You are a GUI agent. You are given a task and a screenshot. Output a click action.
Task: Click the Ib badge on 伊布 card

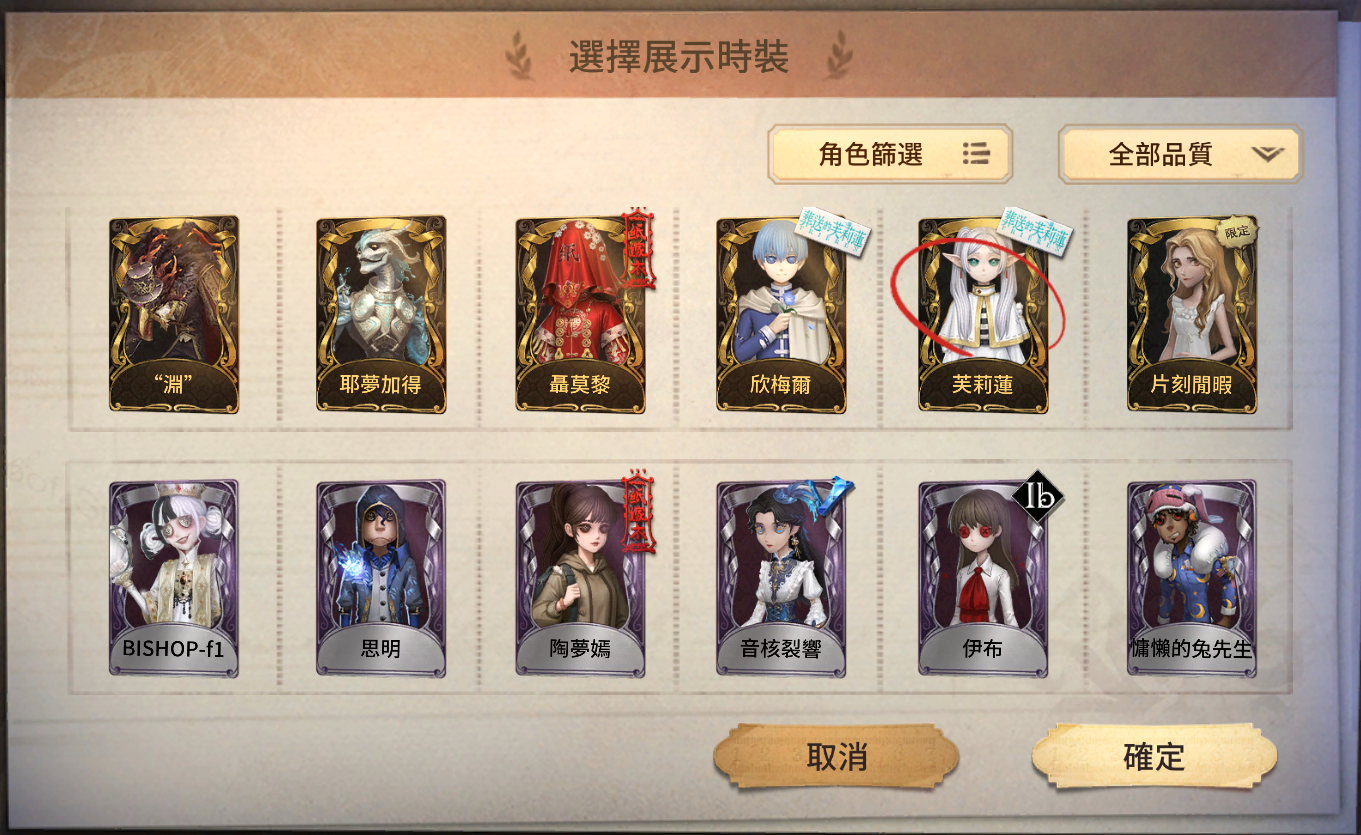point(1038,497)
